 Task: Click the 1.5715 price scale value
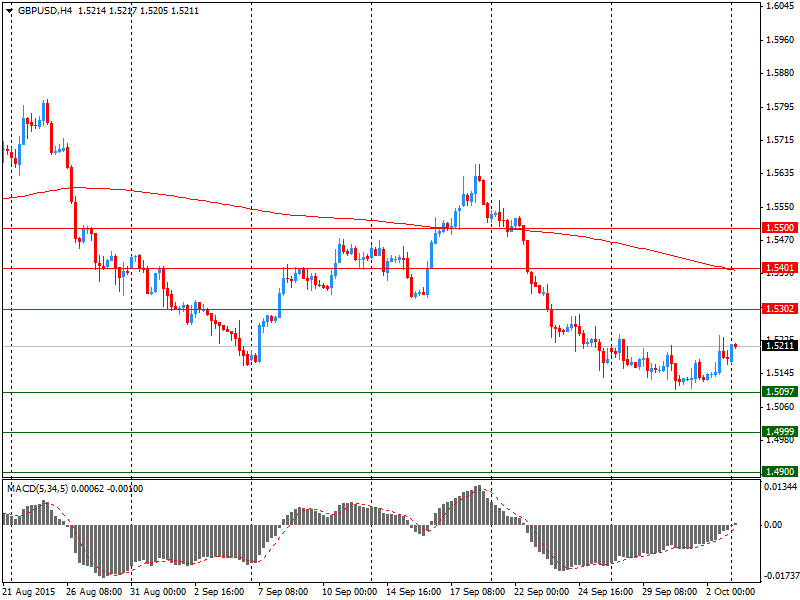[781, 140]
